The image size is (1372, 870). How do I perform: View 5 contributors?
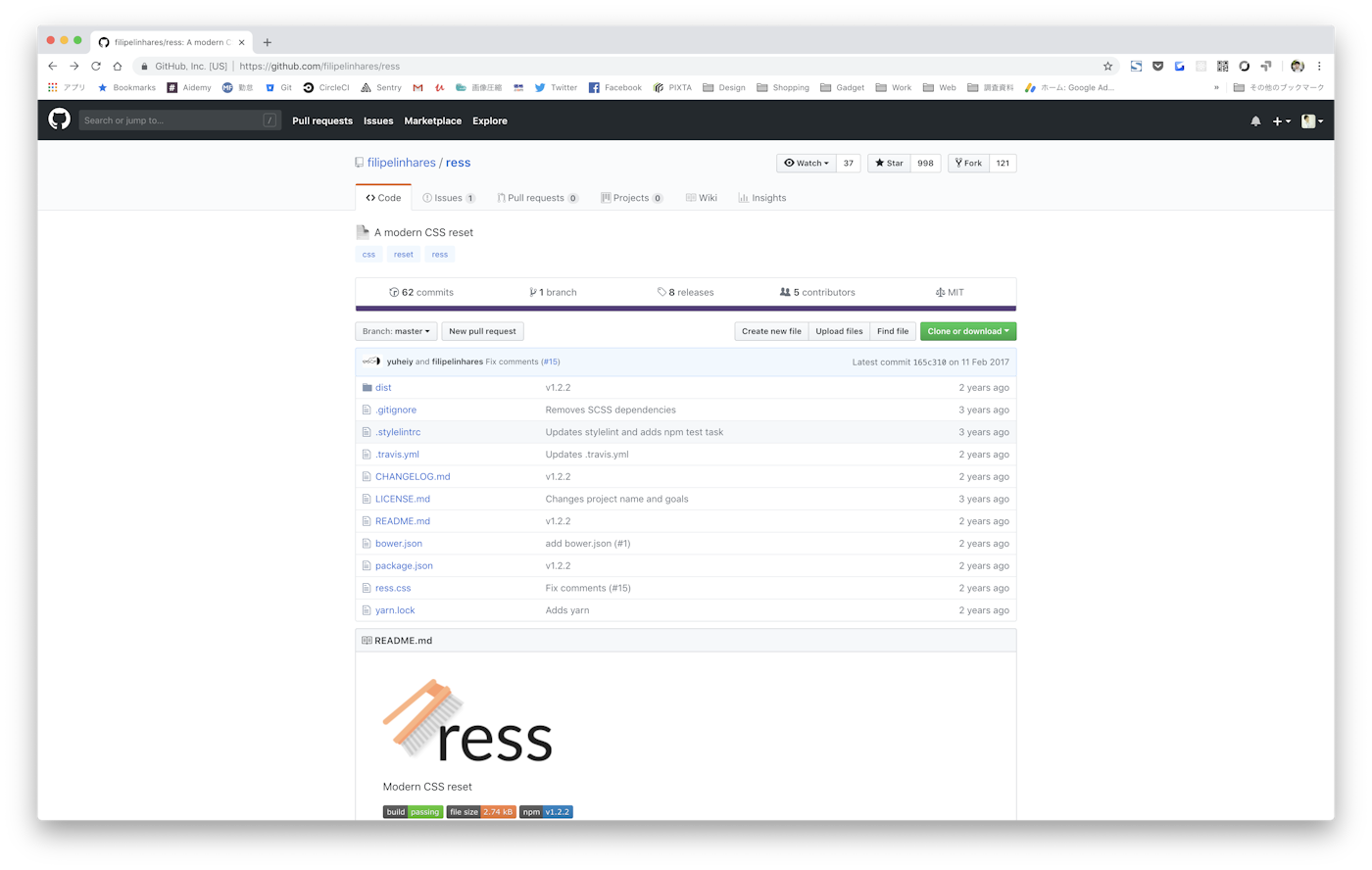tap(817, 292)
